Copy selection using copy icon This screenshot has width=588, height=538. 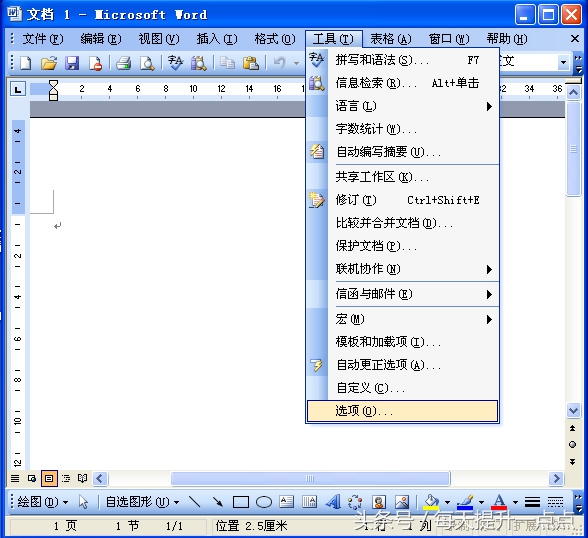[x=227, y=63]
